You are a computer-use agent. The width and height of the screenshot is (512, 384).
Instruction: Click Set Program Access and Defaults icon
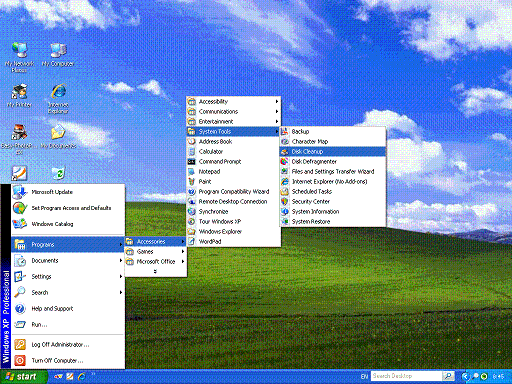[20, 208]
